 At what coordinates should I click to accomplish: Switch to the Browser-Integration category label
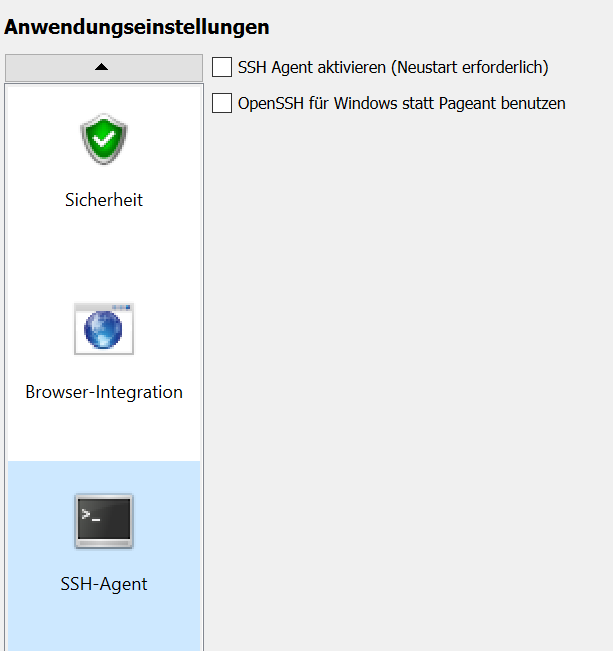tap(104, 392)
